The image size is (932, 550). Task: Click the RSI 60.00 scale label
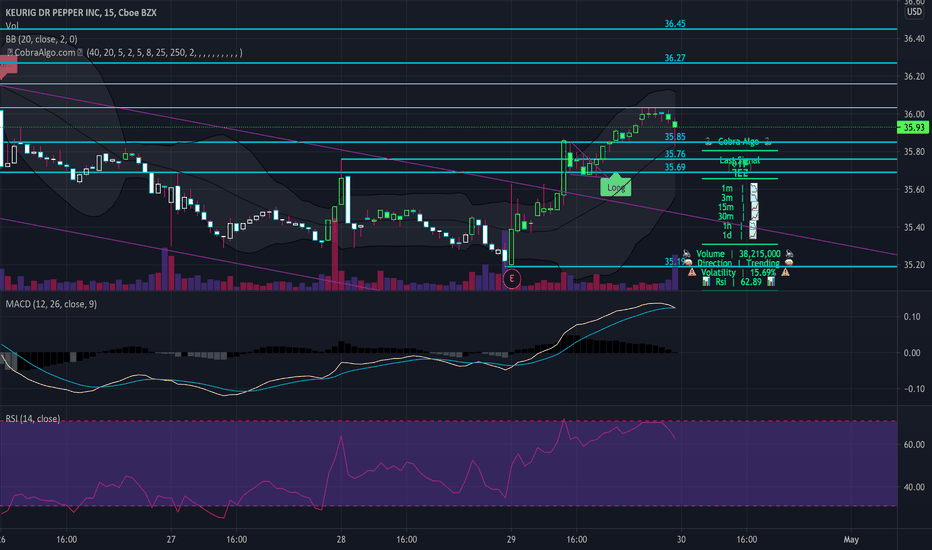pos(914,444)
